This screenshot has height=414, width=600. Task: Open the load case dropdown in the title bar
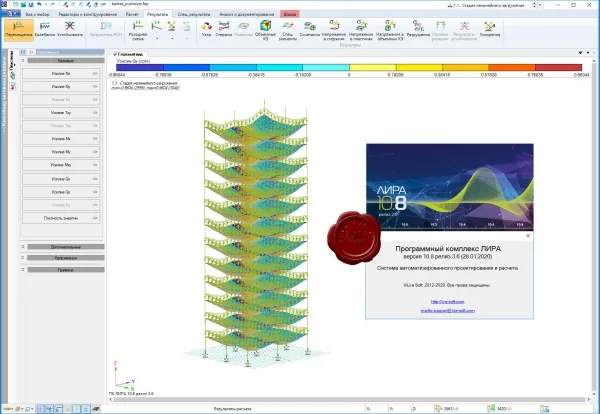pos(540,5)
